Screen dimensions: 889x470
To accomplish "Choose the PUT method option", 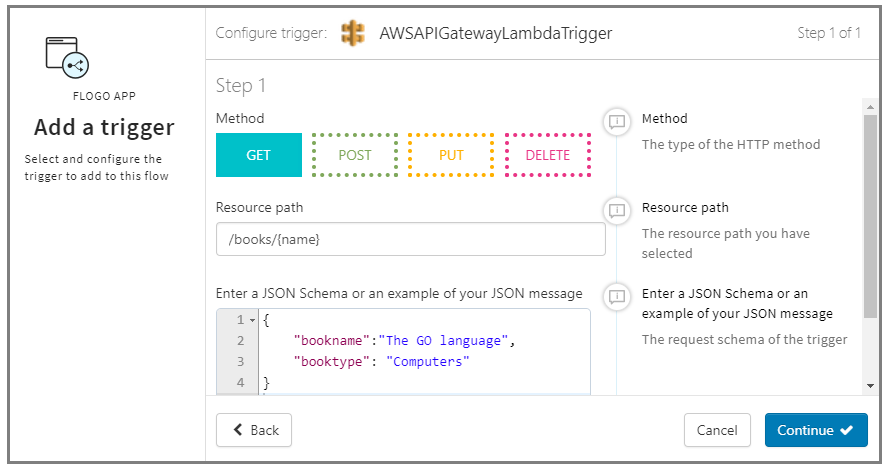I will coord(451,155).
